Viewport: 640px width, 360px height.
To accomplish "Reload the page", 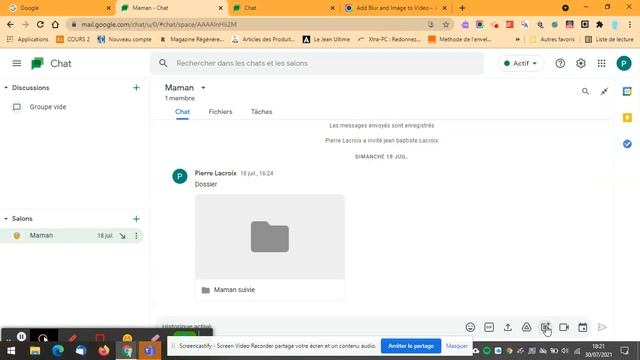I will (x=40, y=24).
